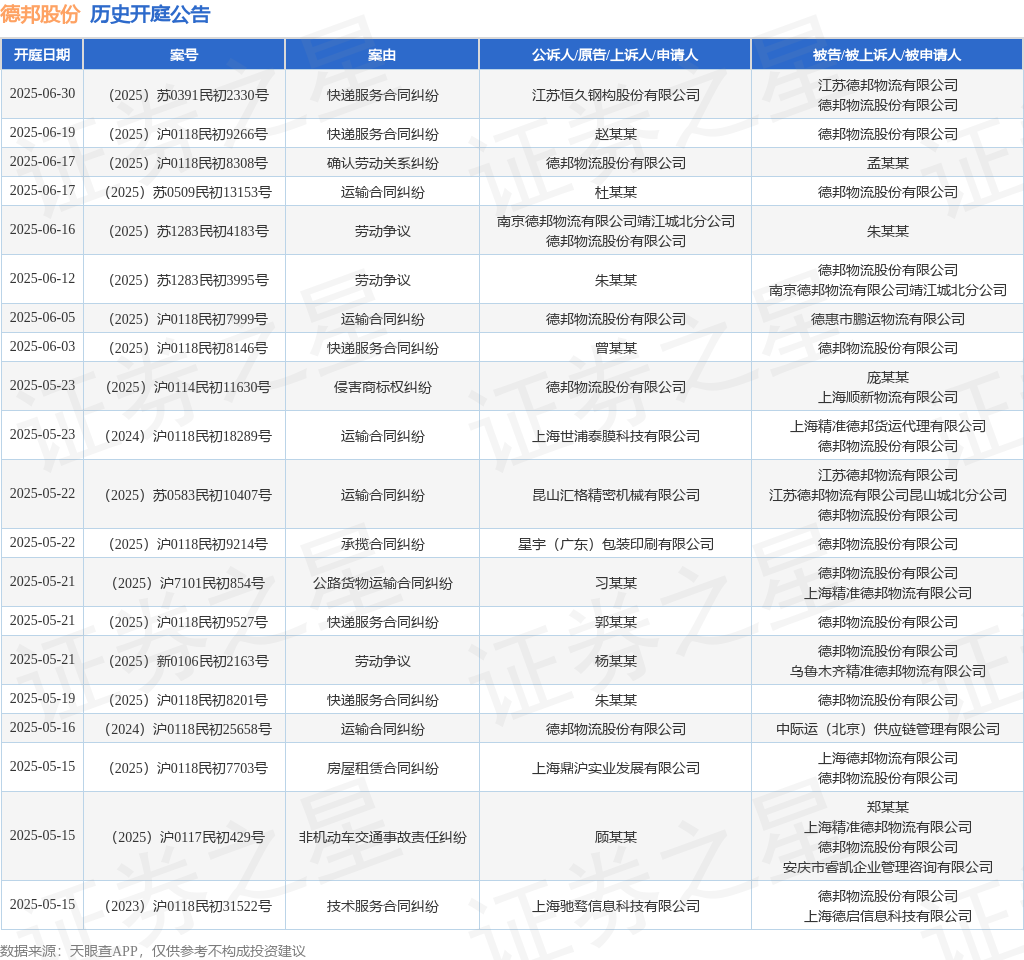Click the 历史开庭公告 heading
The width and height of the screenshot is (1024, 960).
150,14
